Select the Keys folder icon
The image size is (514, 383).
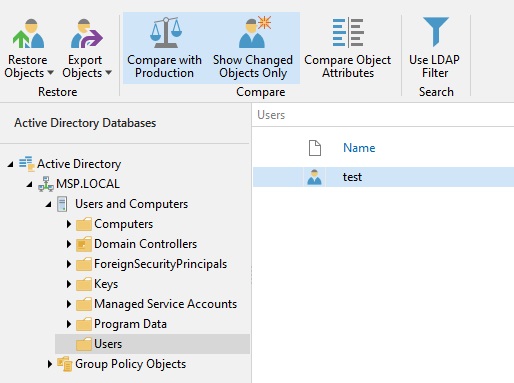coord(84,284)
